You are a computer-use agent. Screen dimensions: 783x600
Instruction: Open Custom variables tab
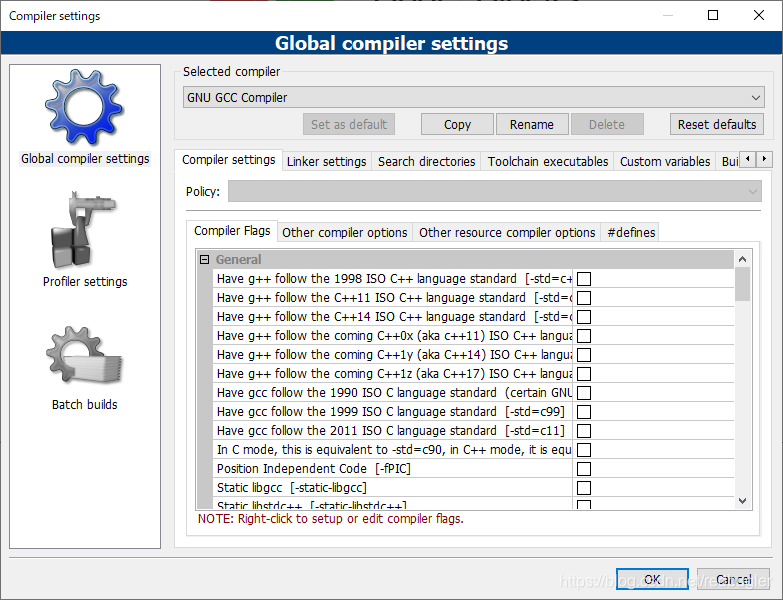coord(665,162)
